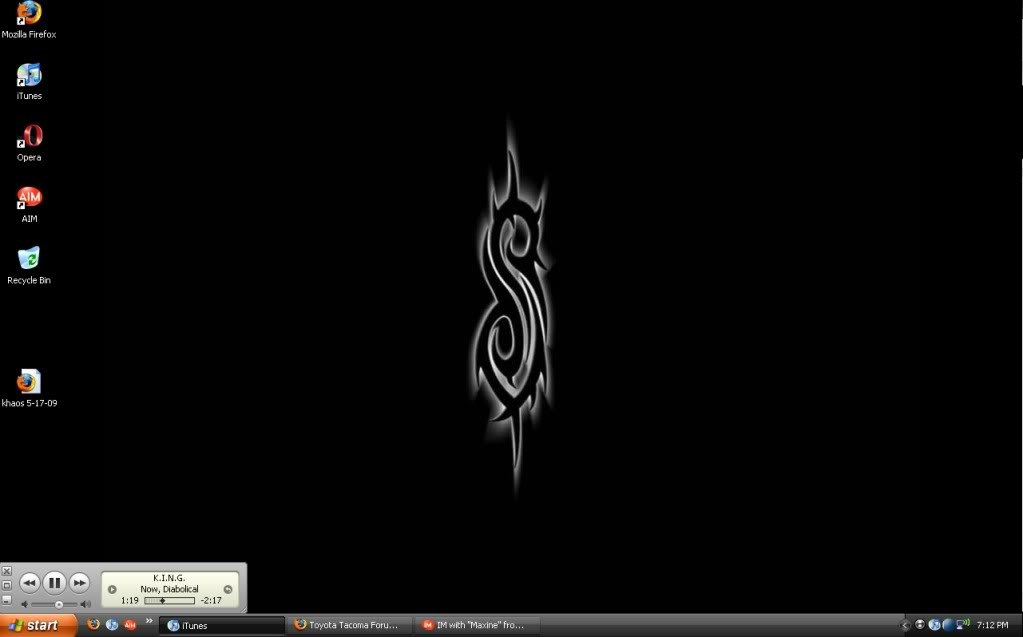
Task: Click the loud-volume speaker icon in iTunes
Action: pos(85,604)
